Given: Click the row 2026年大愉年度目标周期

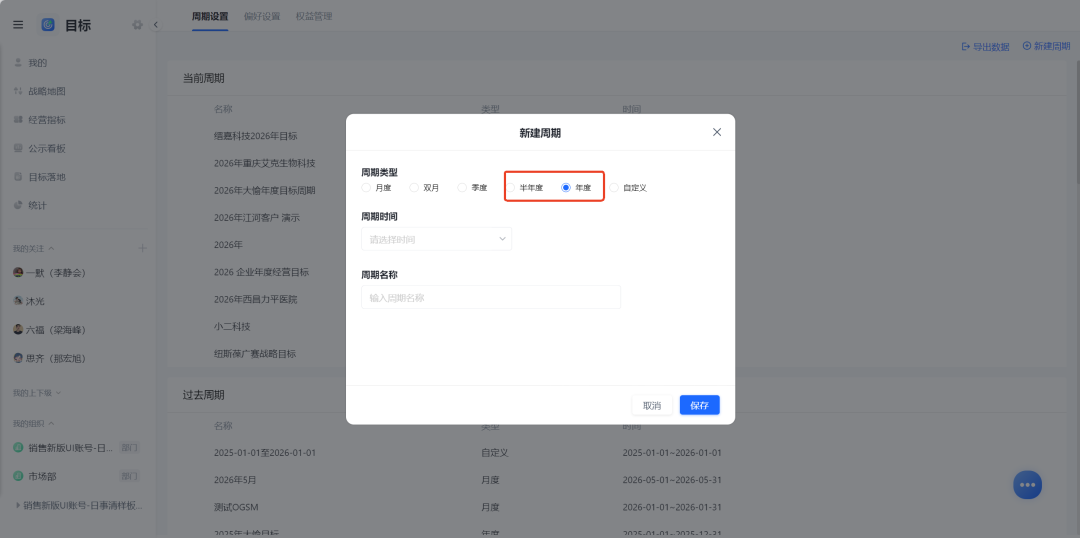Looking at the screenshot, I should pyautogui.click(x=264, y=190).
